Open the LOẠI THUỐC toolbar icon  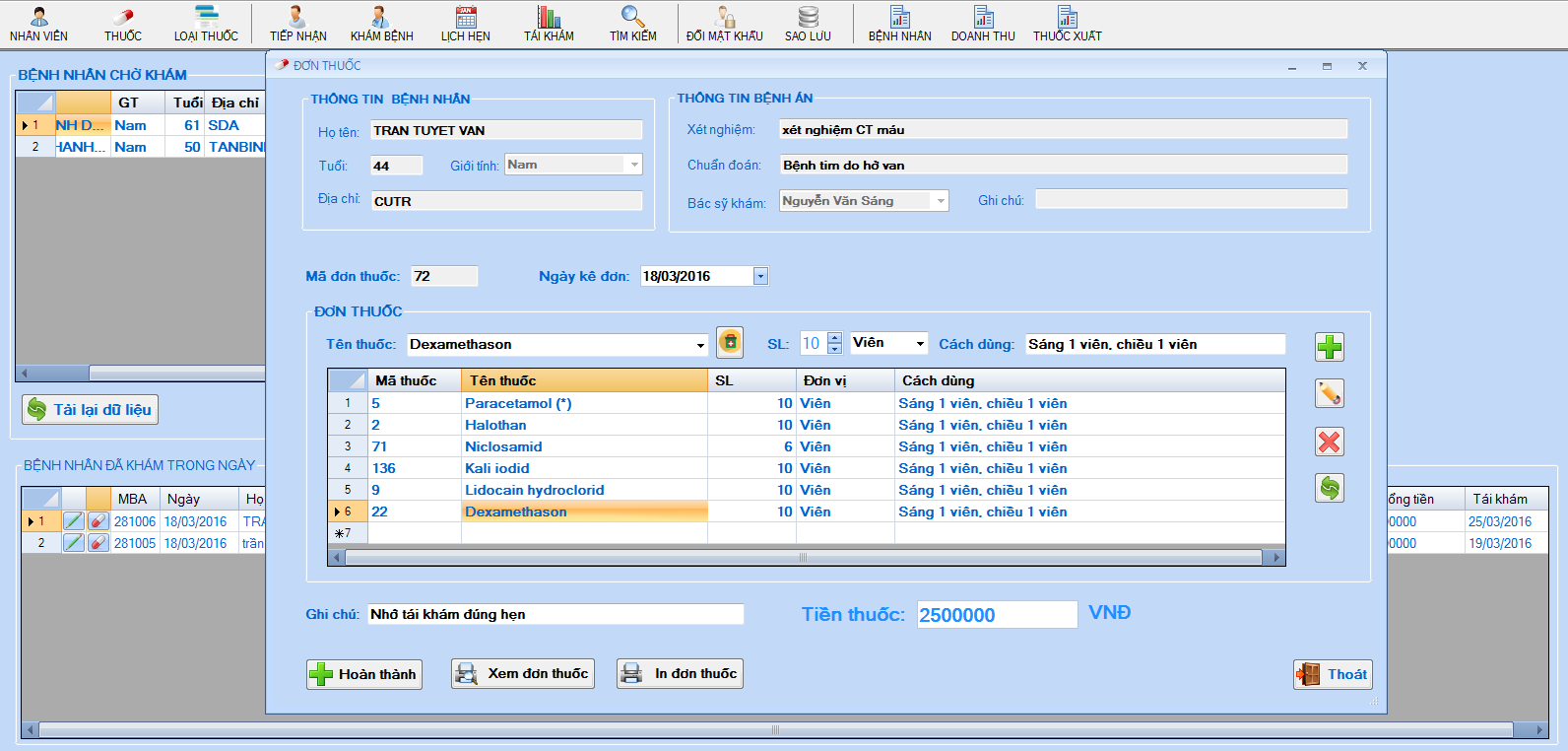[206, 25]
